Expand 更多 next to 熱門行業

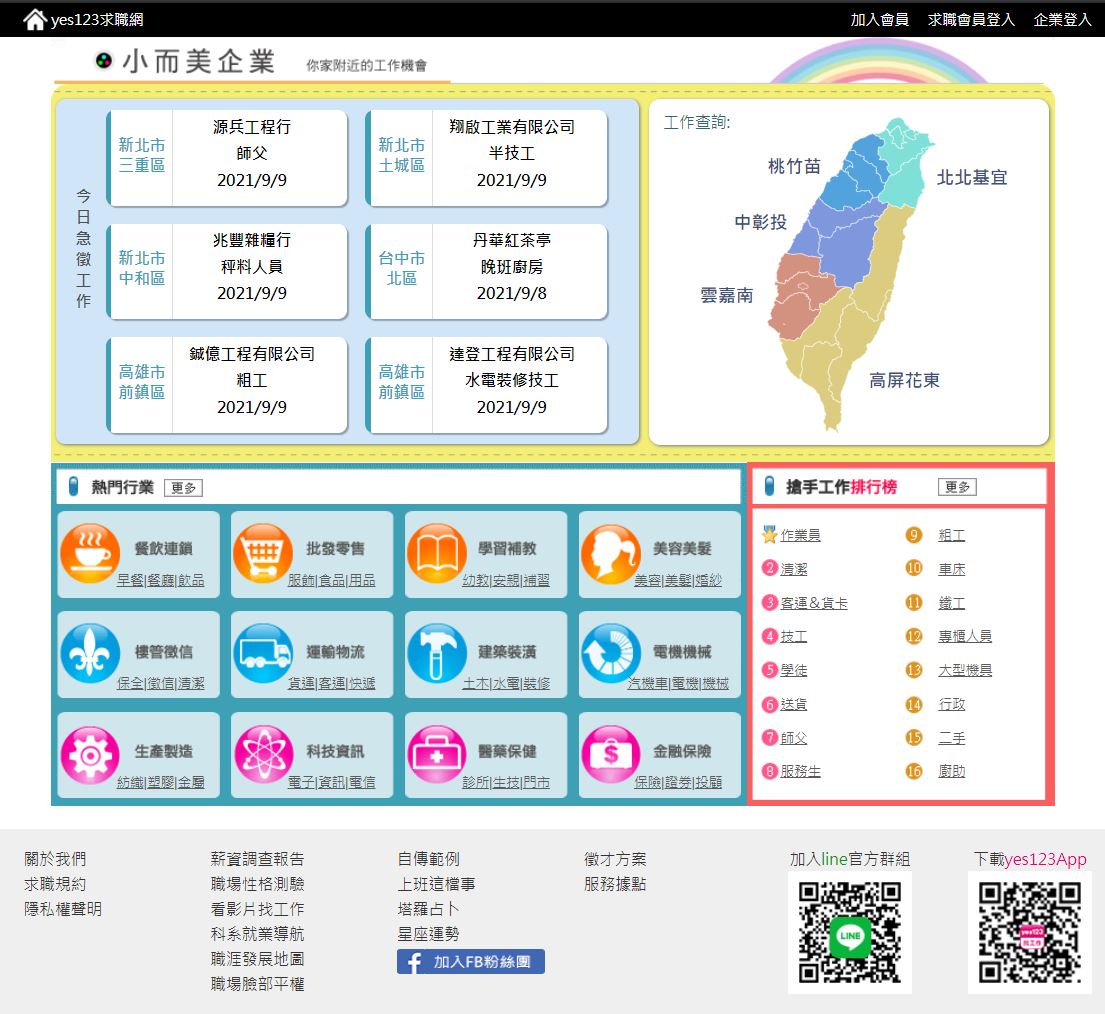[183, 488]
